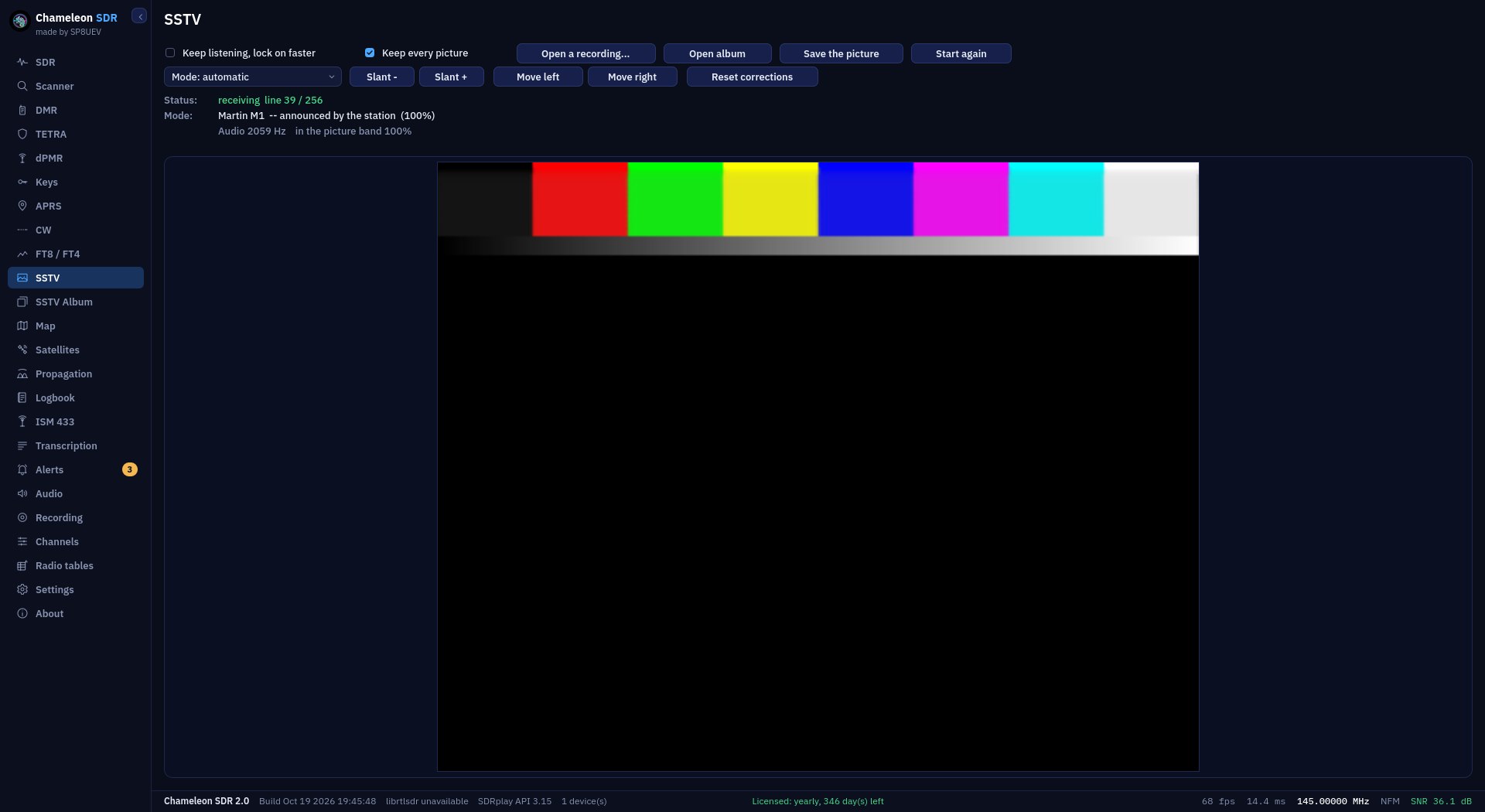Open Scanner via its magnifier icon

[x=22, y=86]
